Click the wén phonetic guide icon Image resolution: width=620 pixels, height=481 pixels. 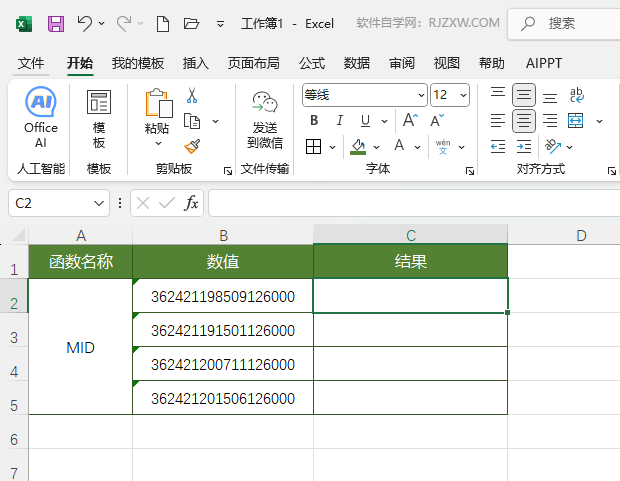[443, 147]
